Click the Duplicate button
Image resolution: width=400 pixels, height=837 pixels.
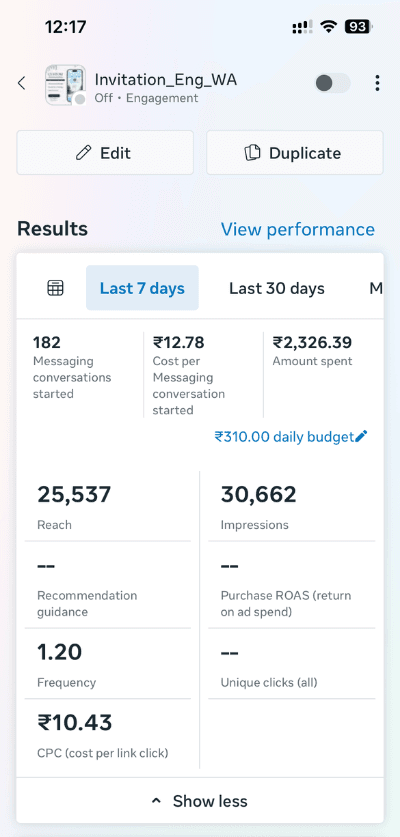(x=295, y=153)
